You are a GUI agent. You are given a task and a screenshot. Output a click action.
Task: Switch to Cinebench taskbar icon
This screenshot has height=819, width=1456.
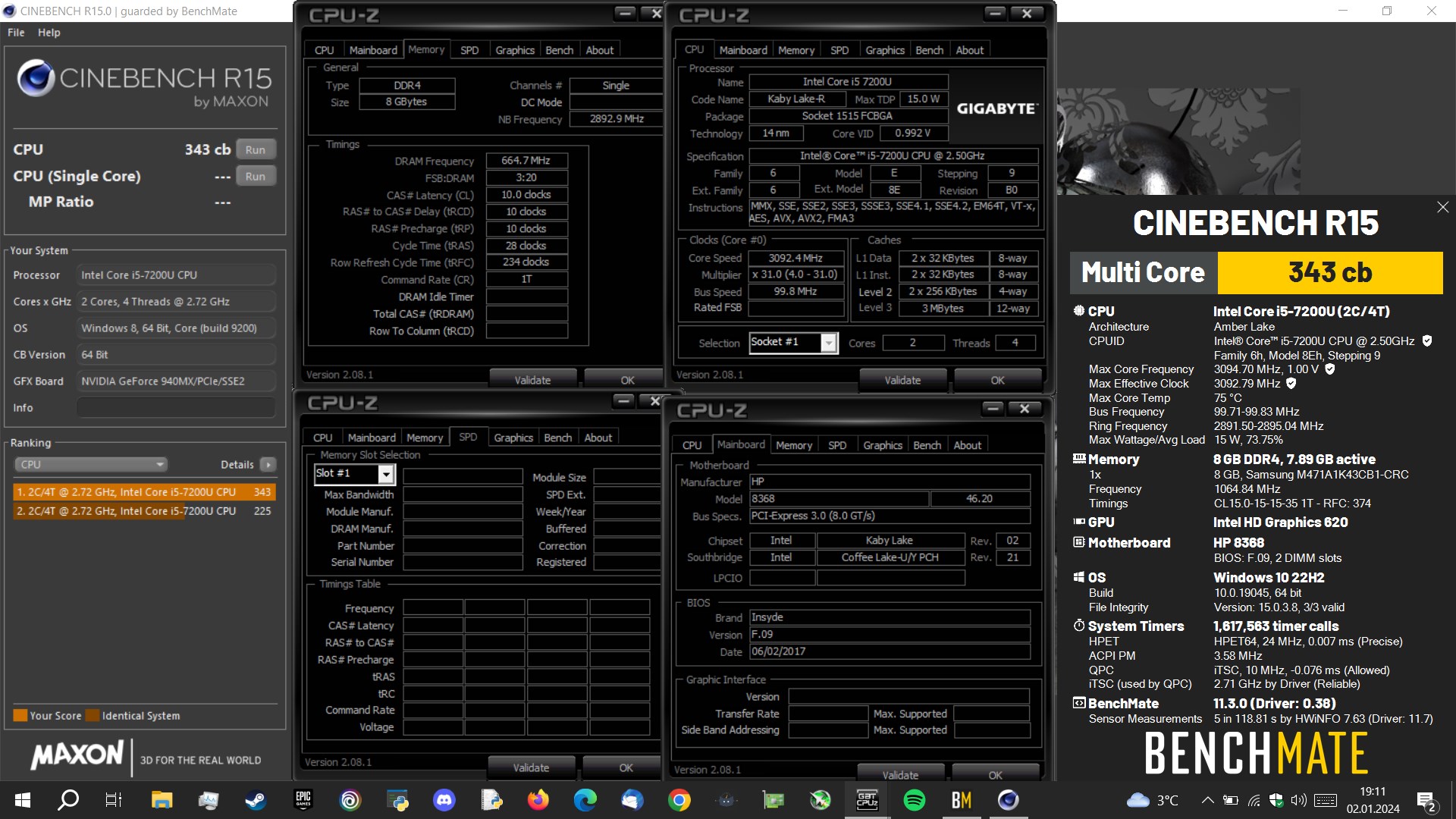pos(1009,800)
